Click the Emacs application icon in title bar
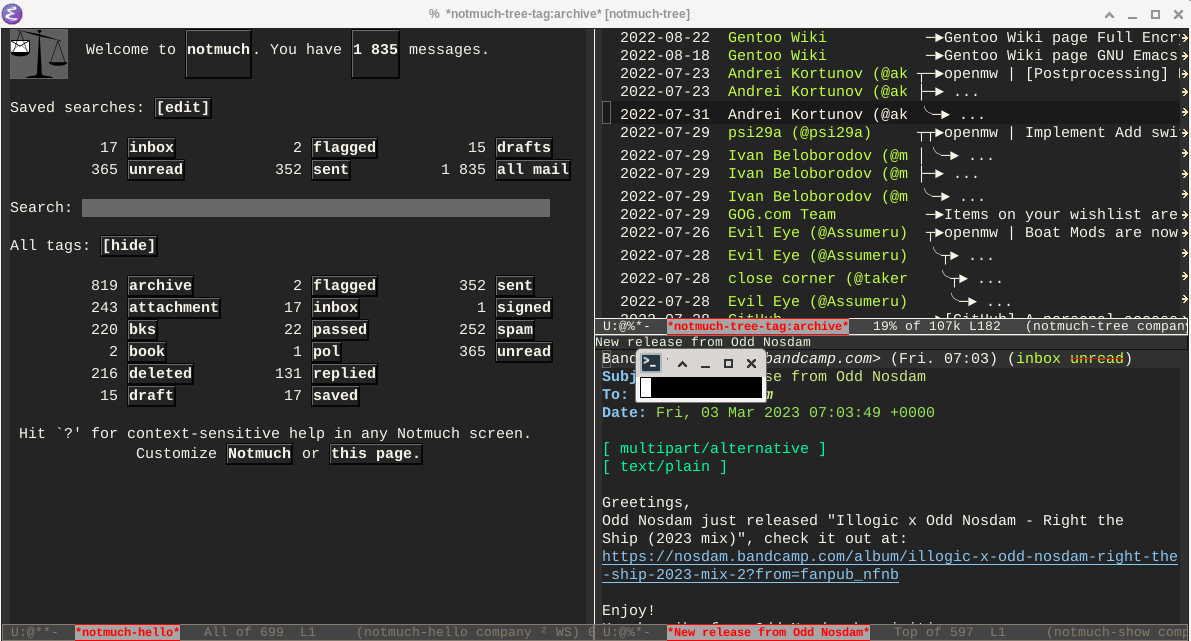Screen dimensions: 1191x641 click(x=12, y=14)
